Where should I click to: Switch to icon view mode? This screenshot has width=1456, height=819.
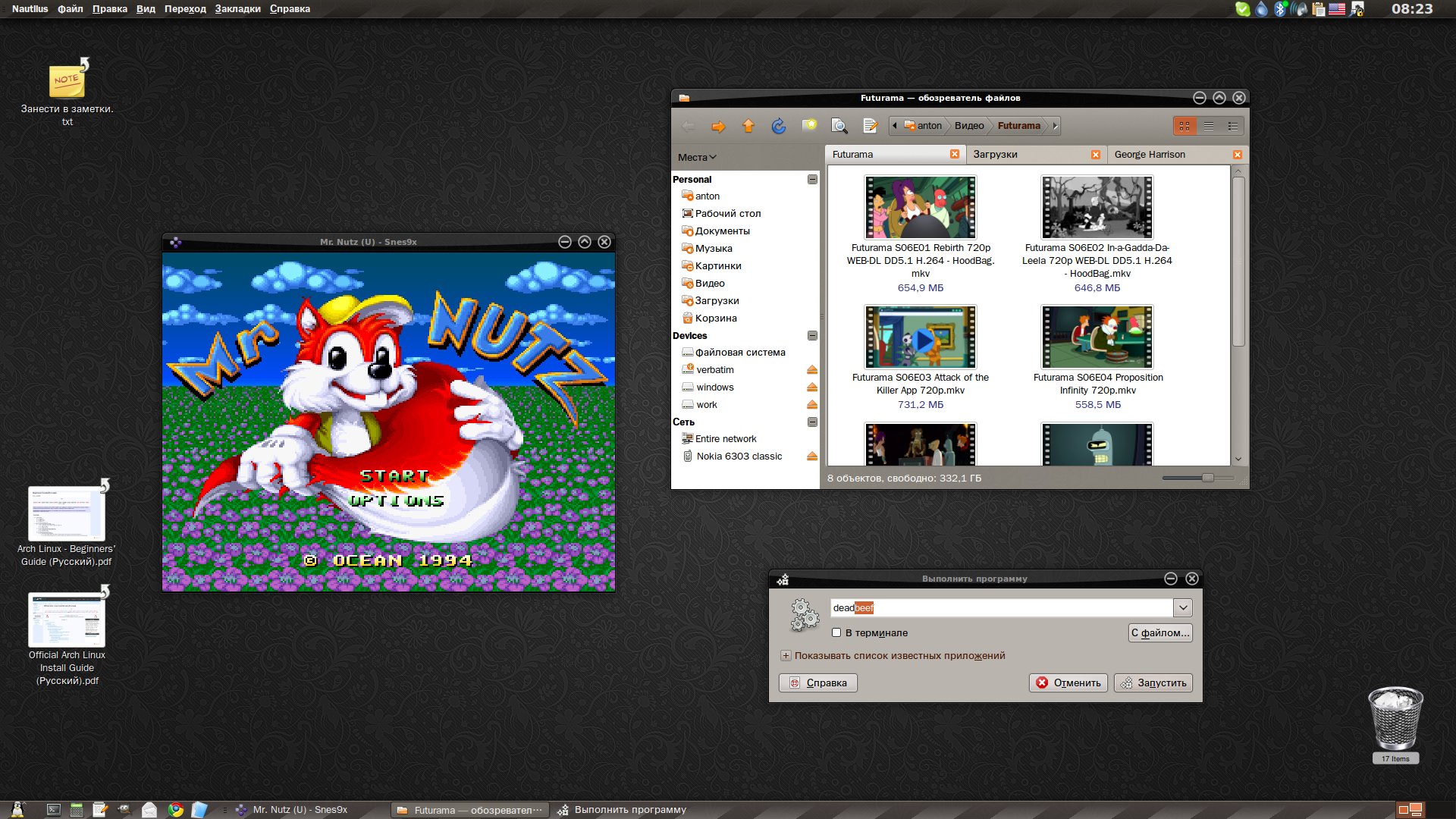[x=1185, y=126]
